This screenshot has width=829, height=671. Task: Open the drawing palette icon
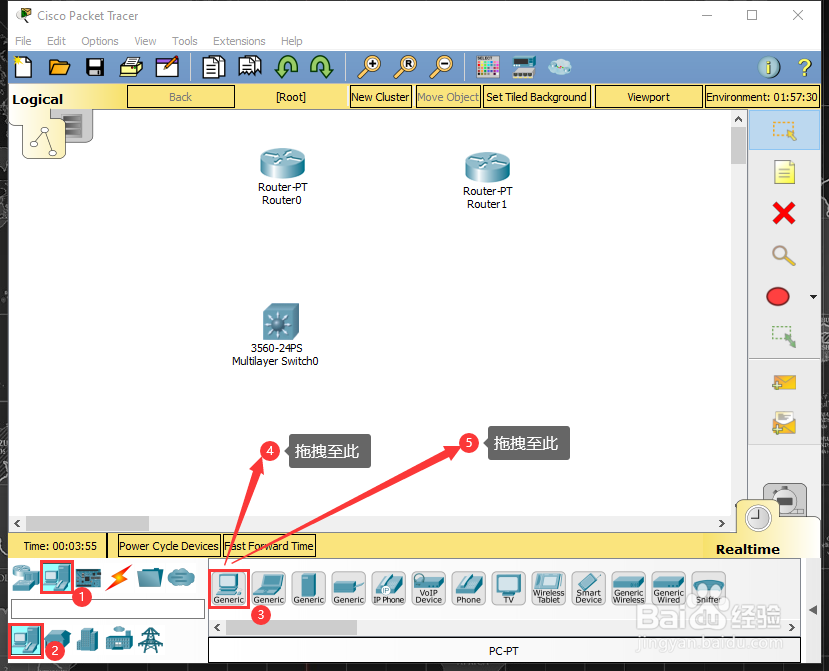point(487,67)
